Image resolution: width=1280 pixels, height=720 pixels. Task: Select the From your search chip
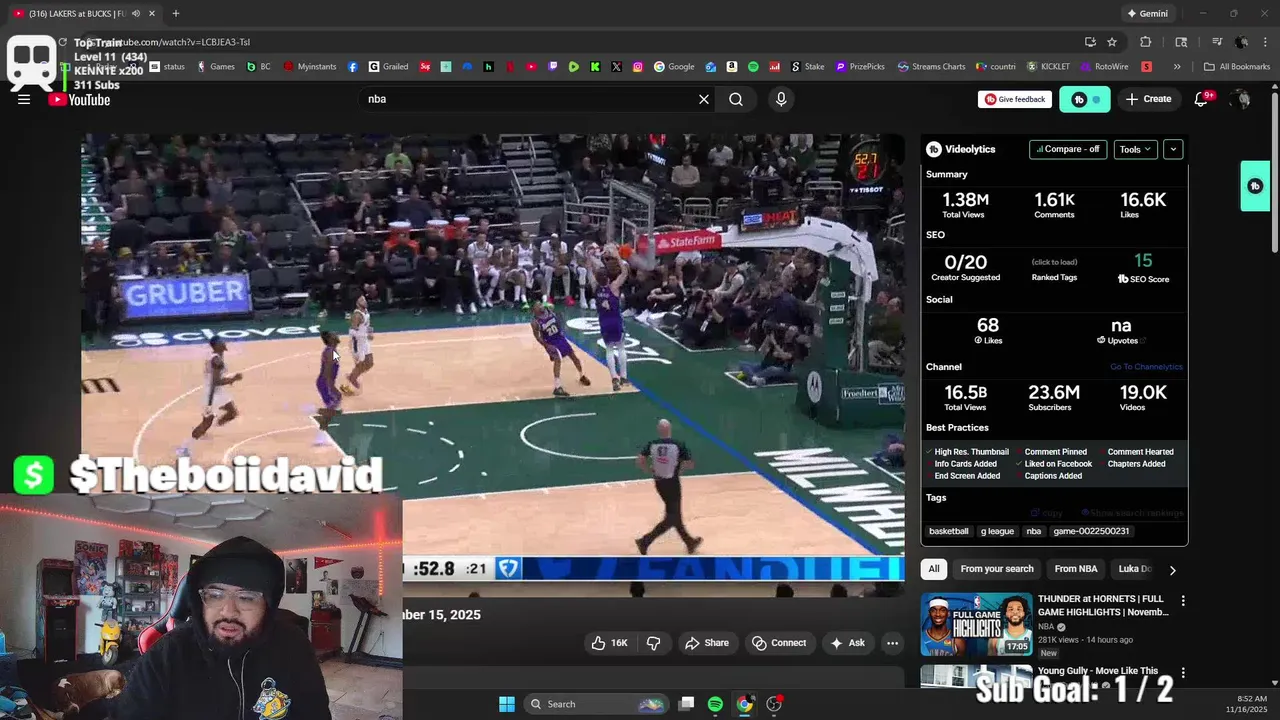click(x=997, y=569)
